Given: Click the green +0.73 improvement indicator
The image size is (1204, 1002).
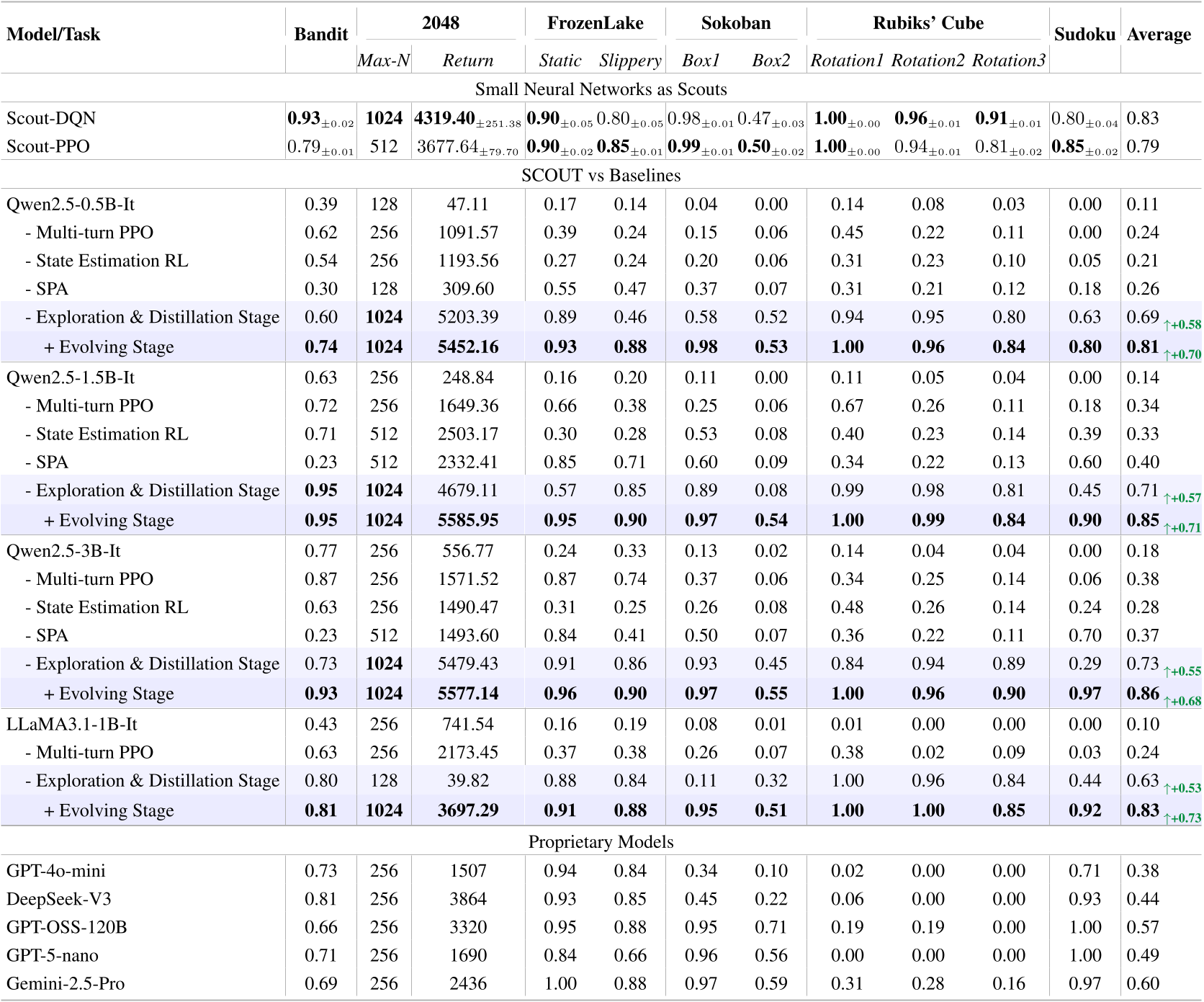Looking at the screenshot, I should [x=1182, y=818].
